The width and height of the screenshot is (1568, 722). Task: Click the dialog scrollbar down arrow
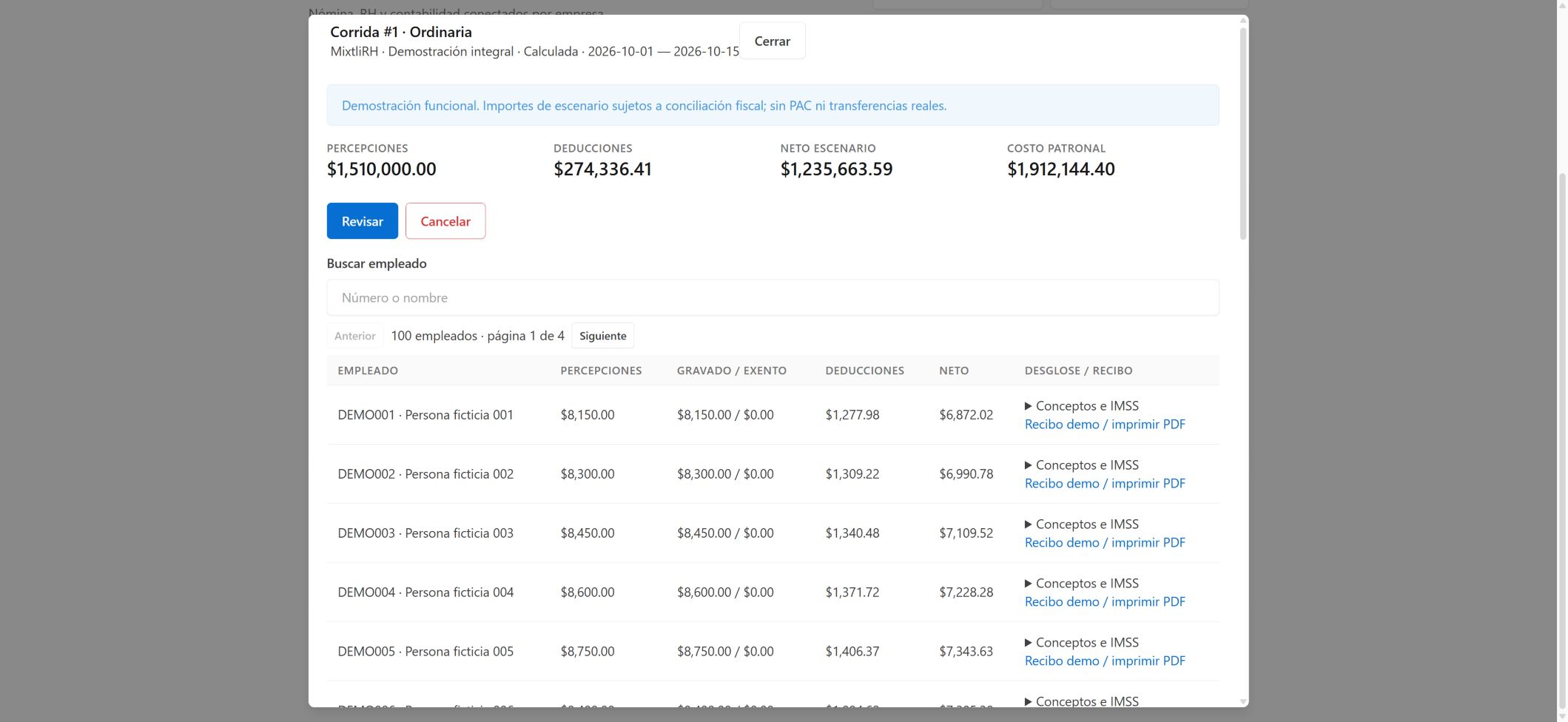pyautogui.click(x=1243, y=701)
